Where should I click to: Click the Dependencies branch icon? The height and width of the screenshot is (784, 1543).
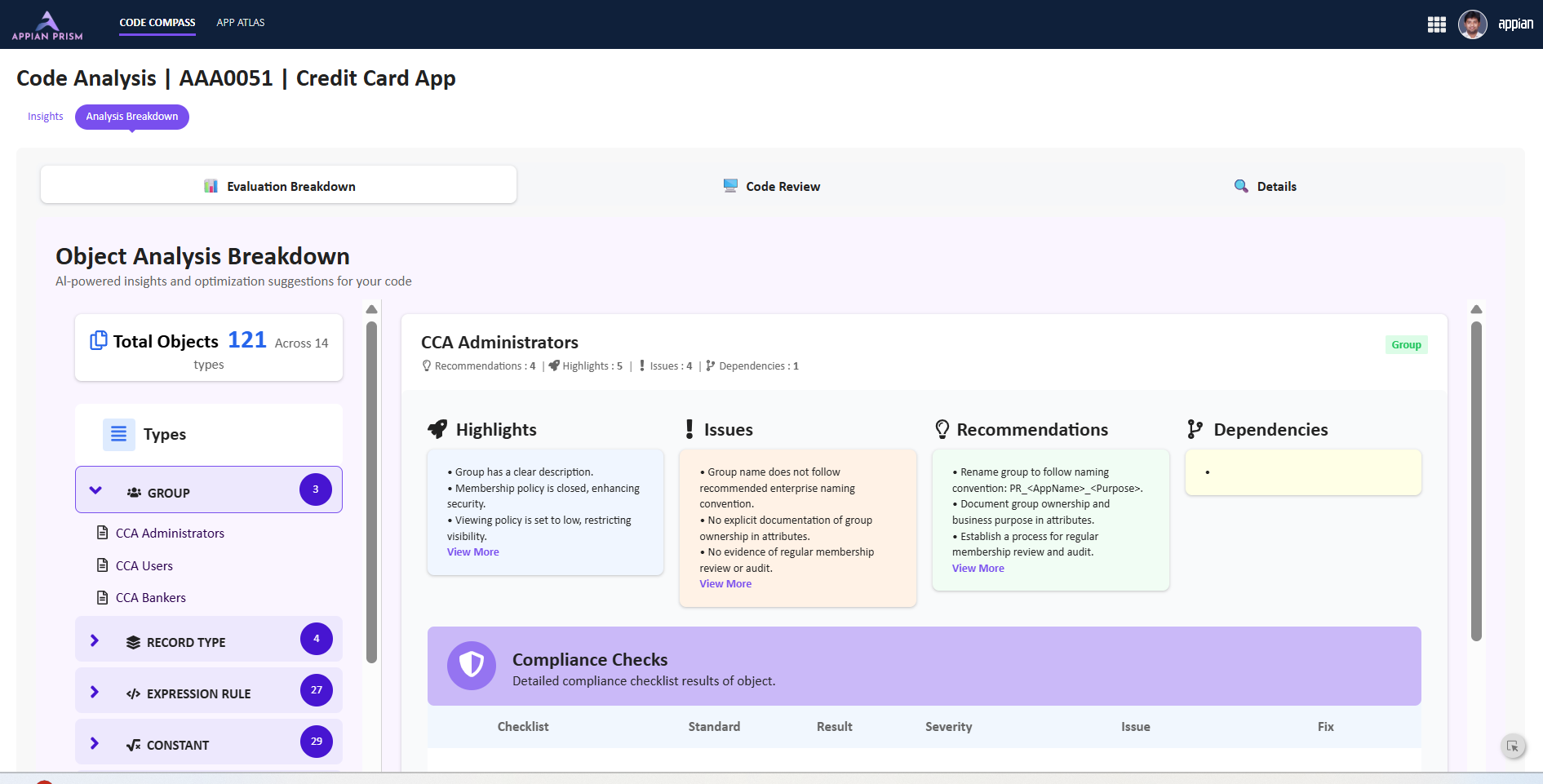click(x=1195, y=429)
